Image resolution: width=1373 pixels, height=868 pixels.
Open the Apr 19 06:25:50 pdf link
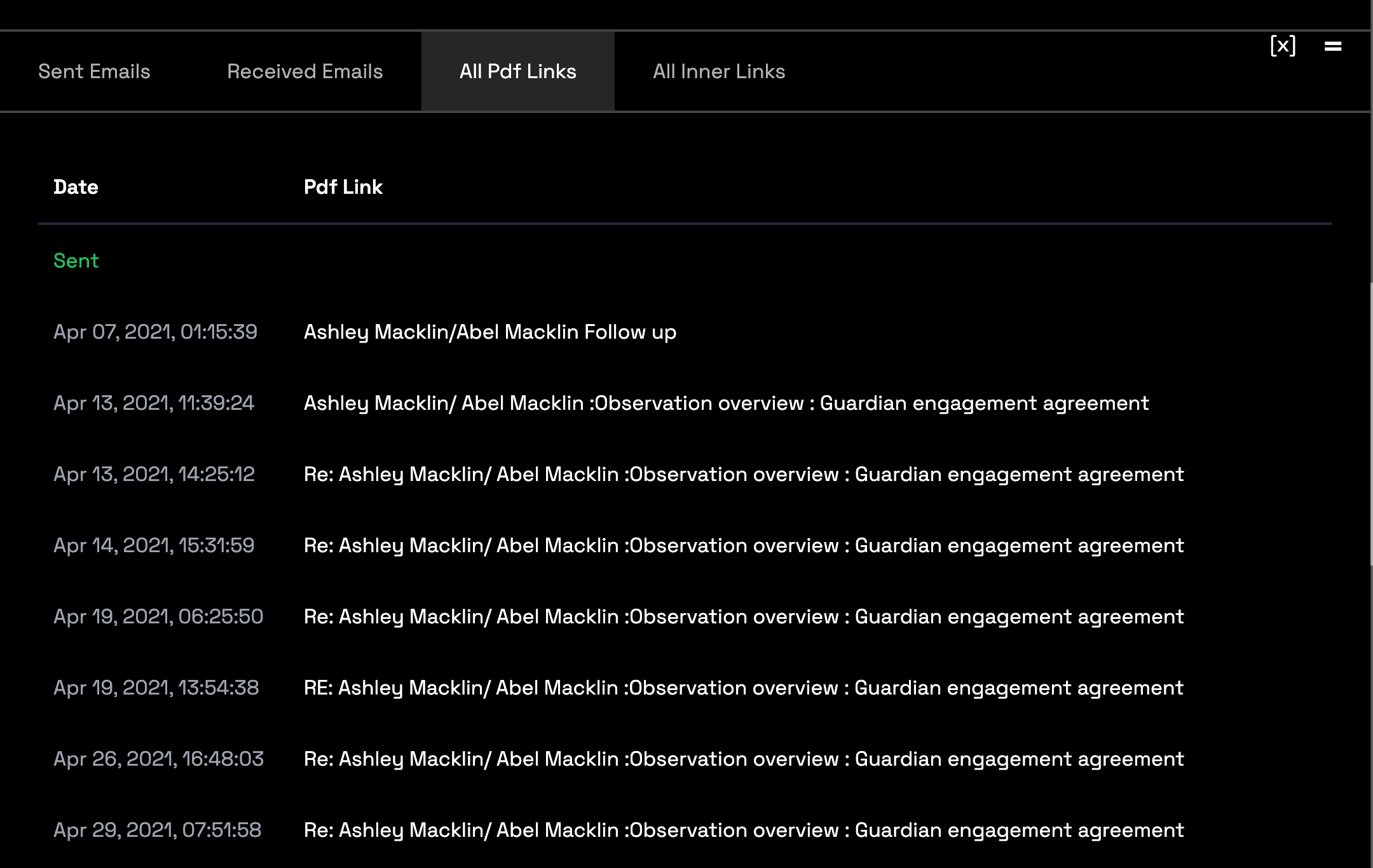[x=743, y=616]
